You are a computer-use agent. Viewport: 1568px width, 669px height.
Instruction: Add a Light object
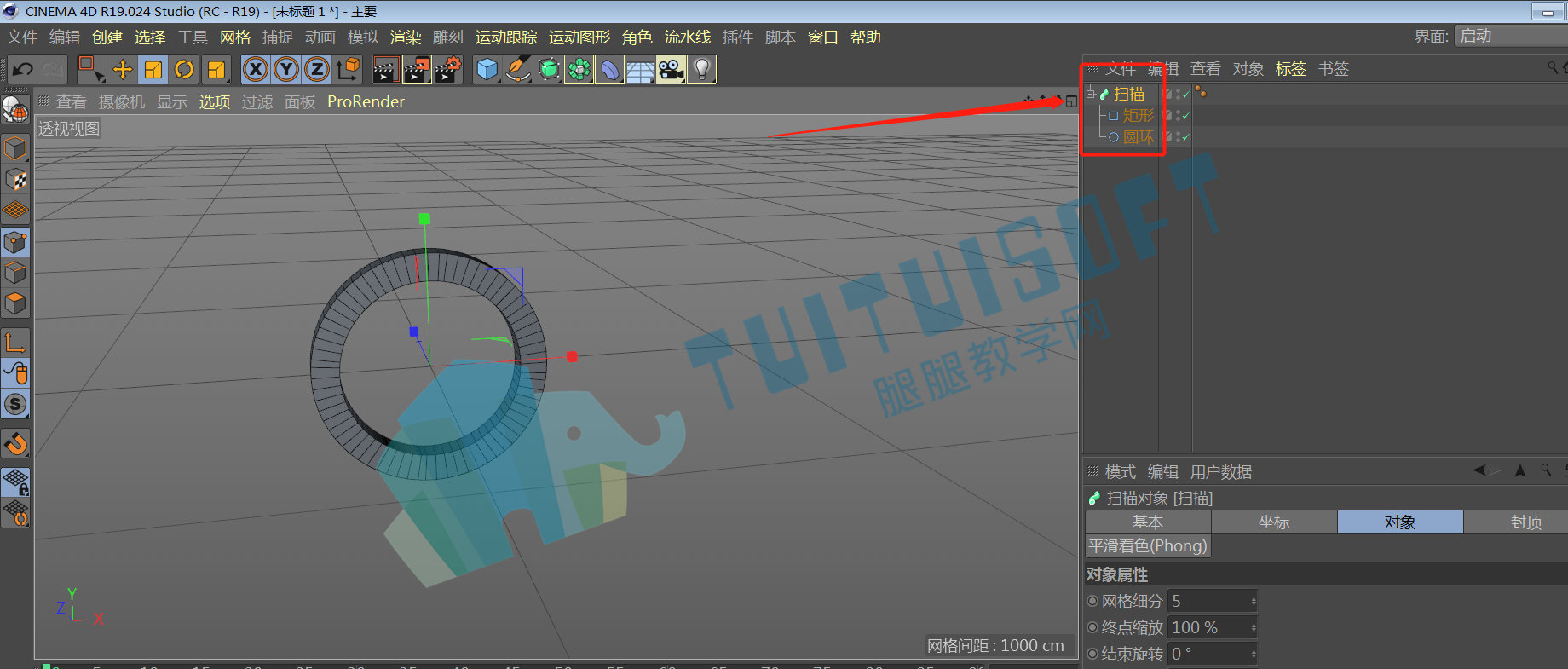(701, 70)
